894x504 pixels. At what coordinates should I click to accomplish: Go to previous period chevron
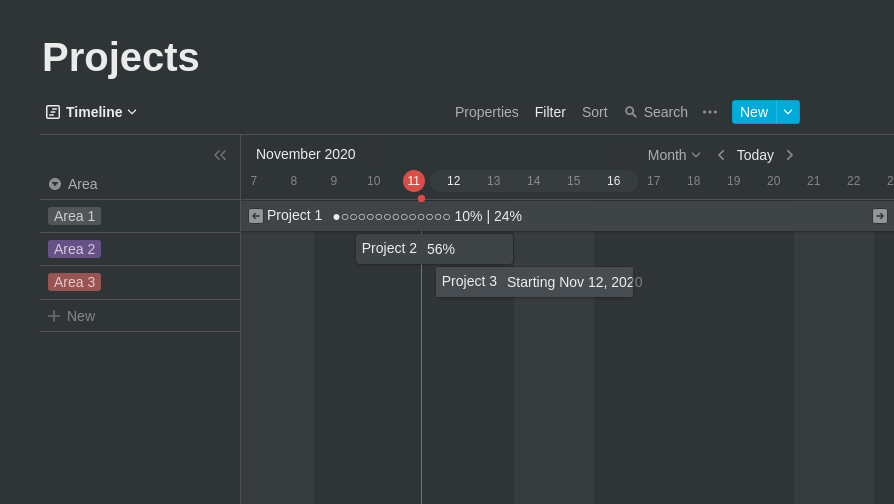[x=721, y=155]
